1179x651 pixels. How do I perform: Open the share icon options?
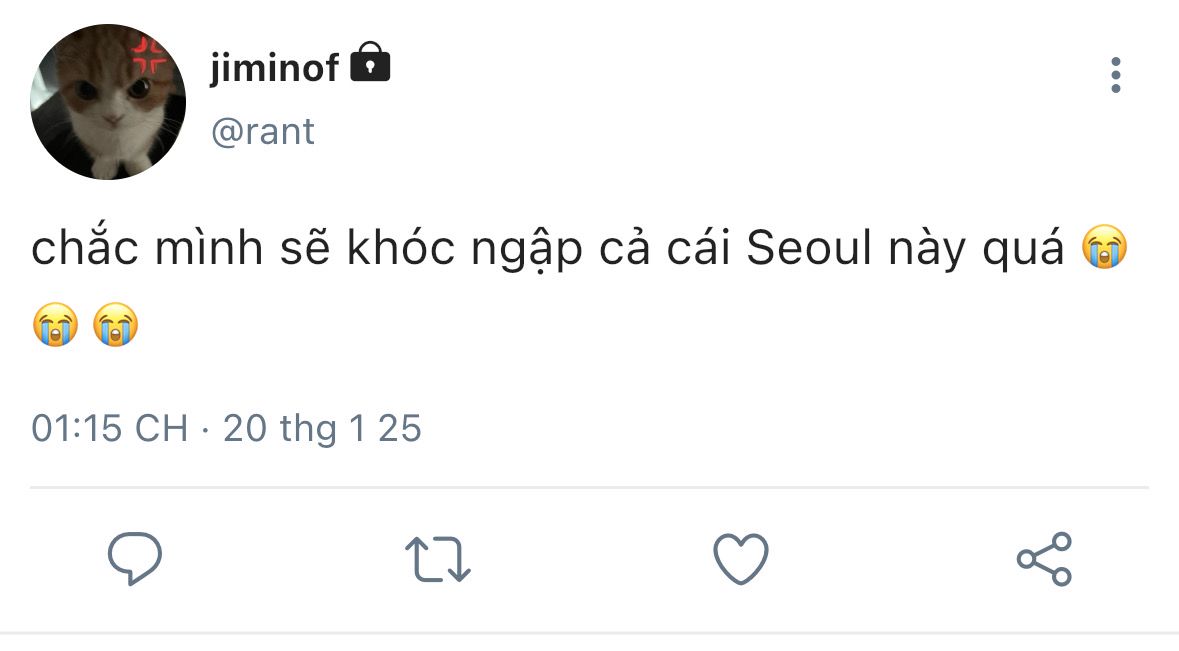click(1044, 558)
